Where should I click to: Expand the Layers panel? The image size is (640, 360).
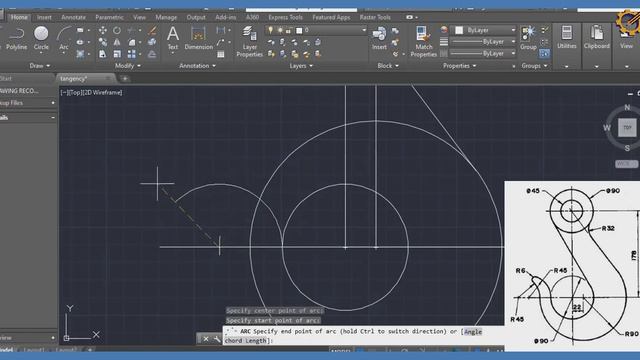tap(301, 66)
